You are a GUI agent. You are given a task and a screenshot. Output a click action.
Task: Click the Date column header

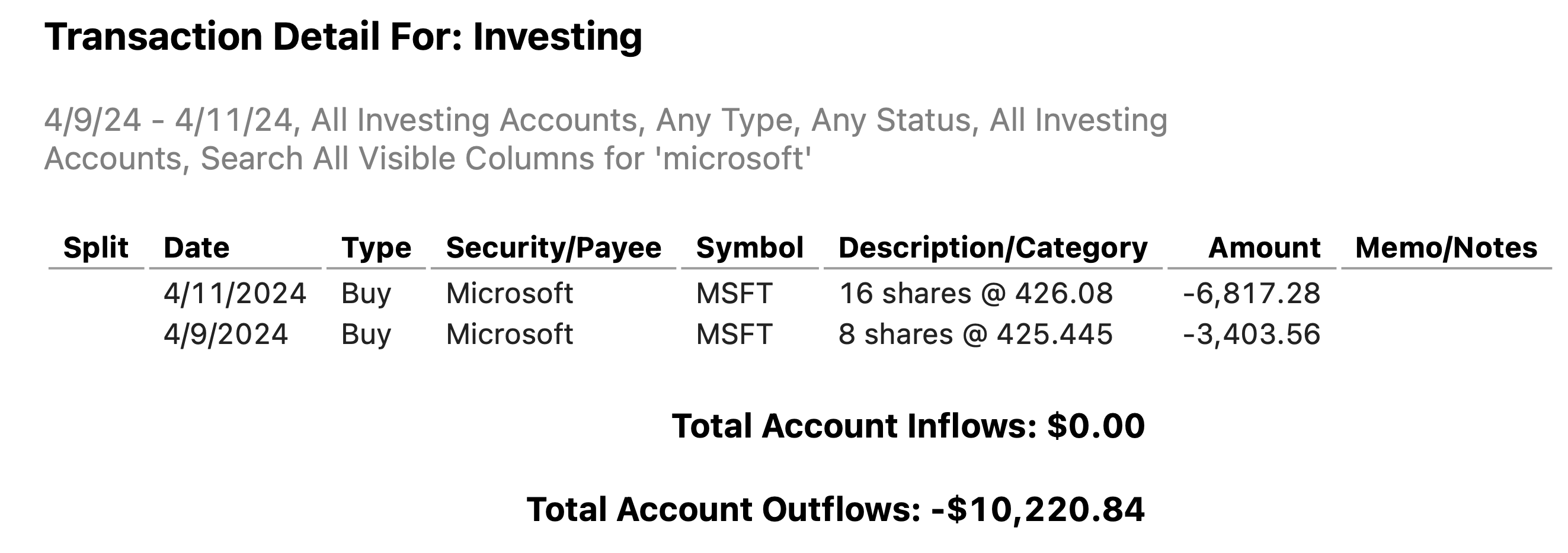(x=196, y=248)
